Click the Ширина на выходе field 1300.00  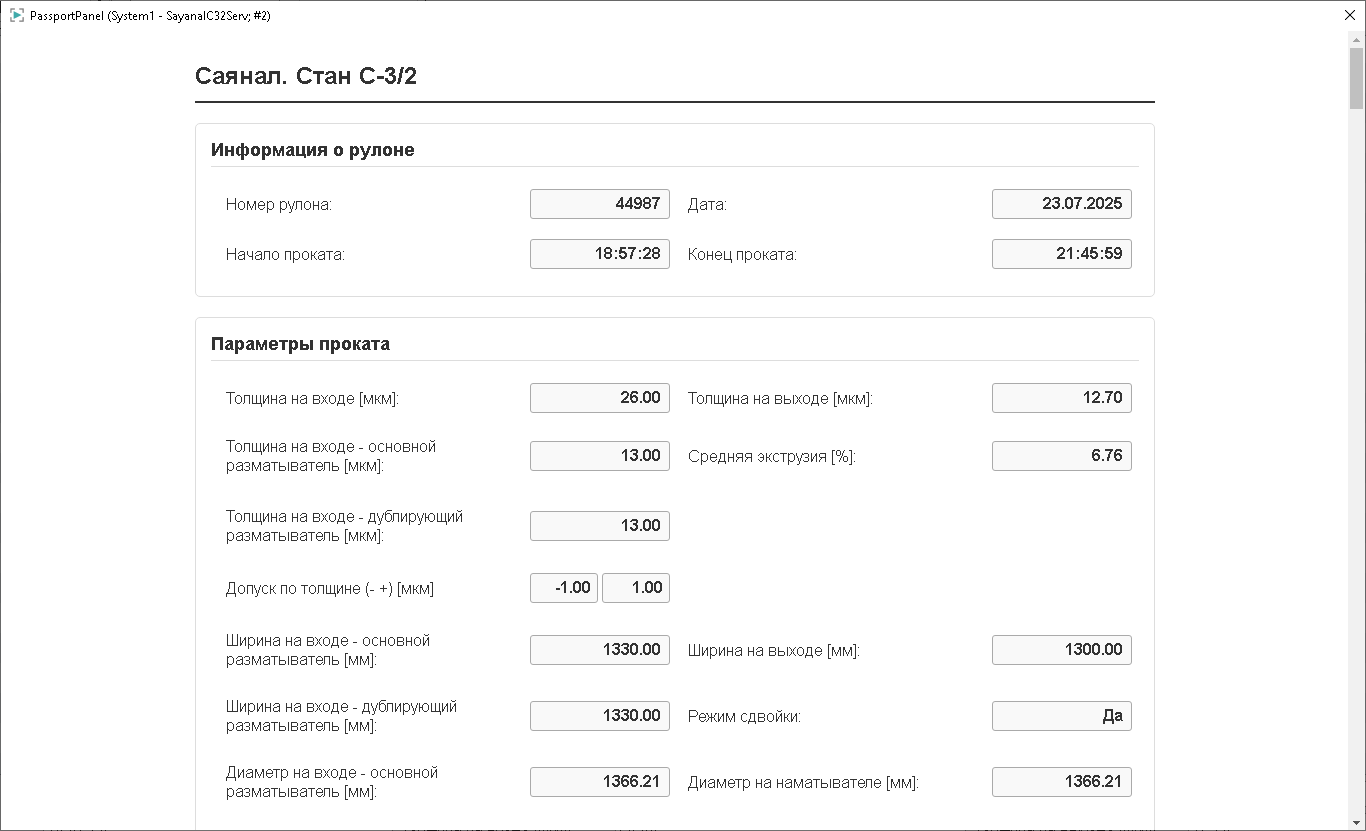1061,650
